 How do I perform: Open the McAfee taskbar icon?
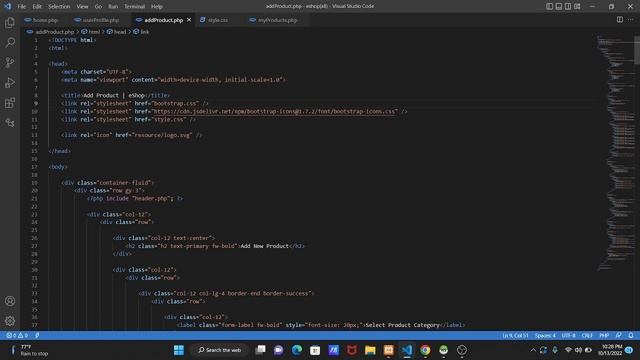[352, 350]
